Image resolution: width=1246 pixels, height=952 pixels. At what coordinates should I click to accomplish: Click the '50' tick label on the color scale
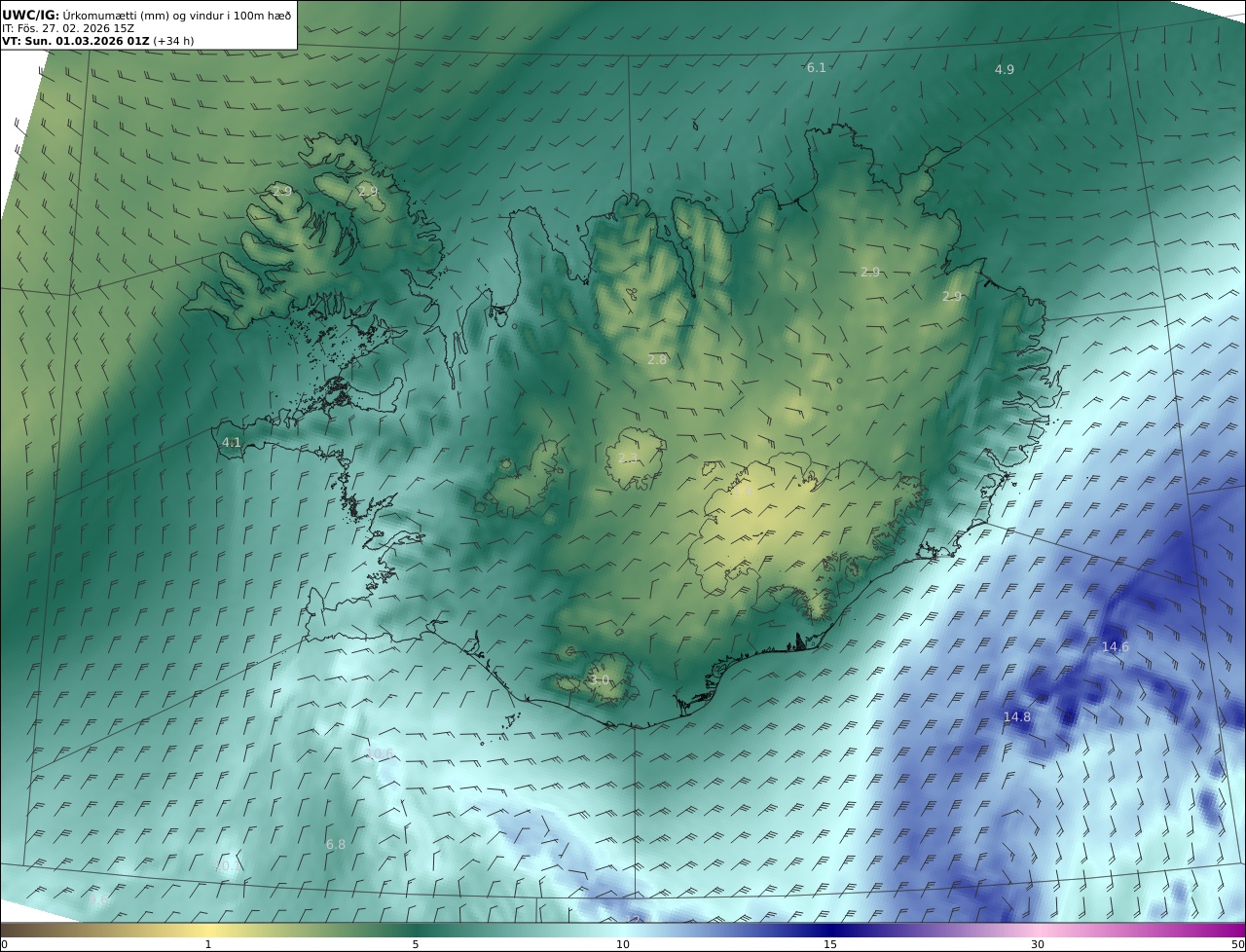pyautogui.click(x=1237, y=944)
